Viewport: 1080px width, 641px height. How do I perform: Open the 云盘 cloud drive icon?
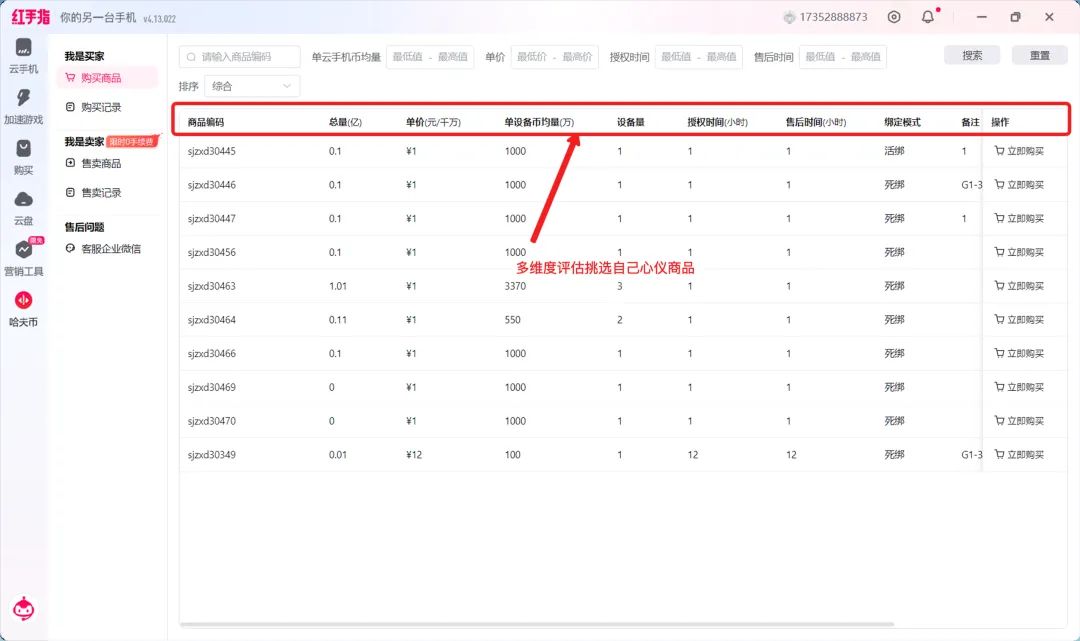[x=23, y=200]
